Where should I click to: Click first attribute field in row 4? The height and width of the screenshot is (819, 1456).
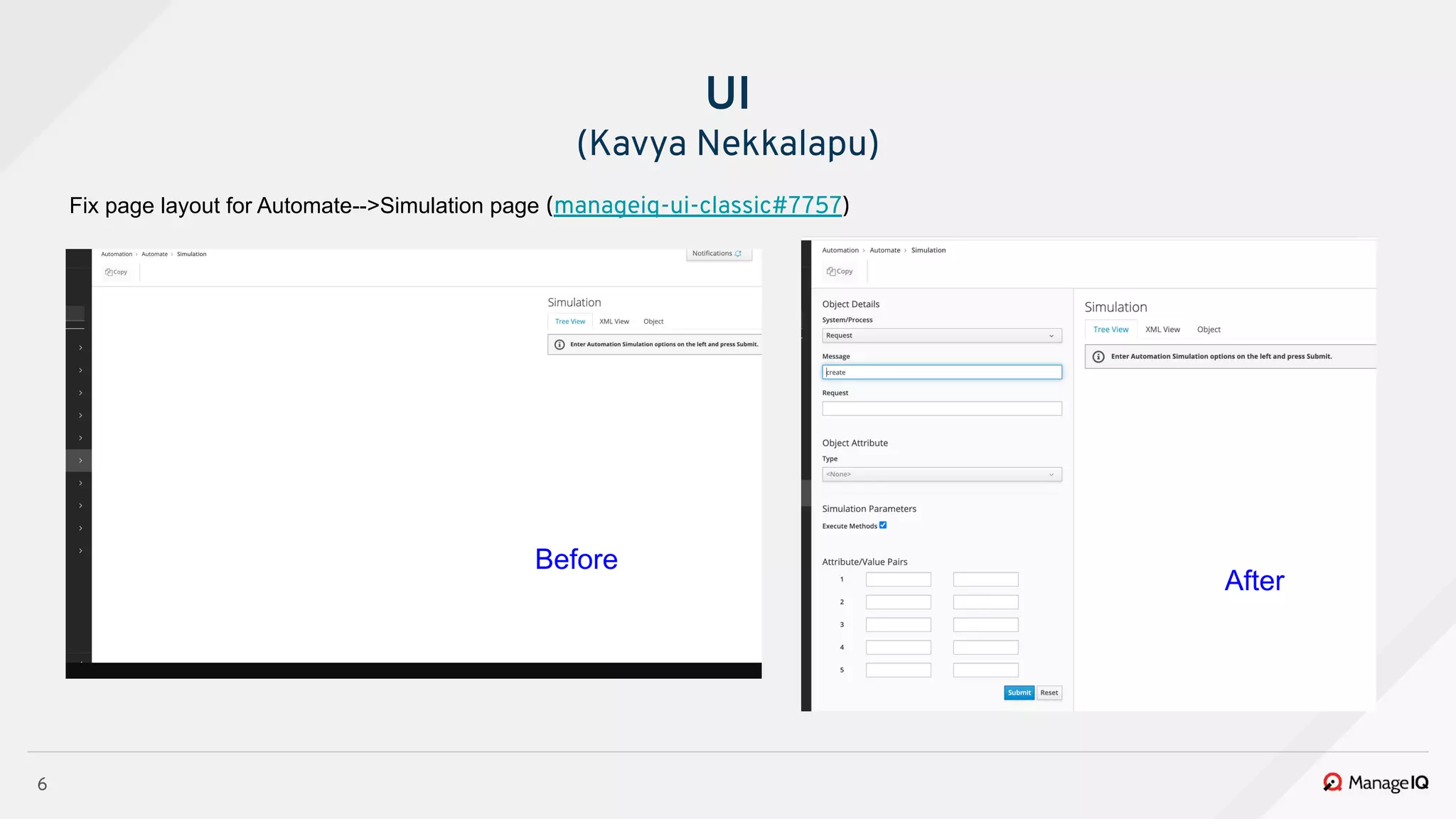coord(899,648)
